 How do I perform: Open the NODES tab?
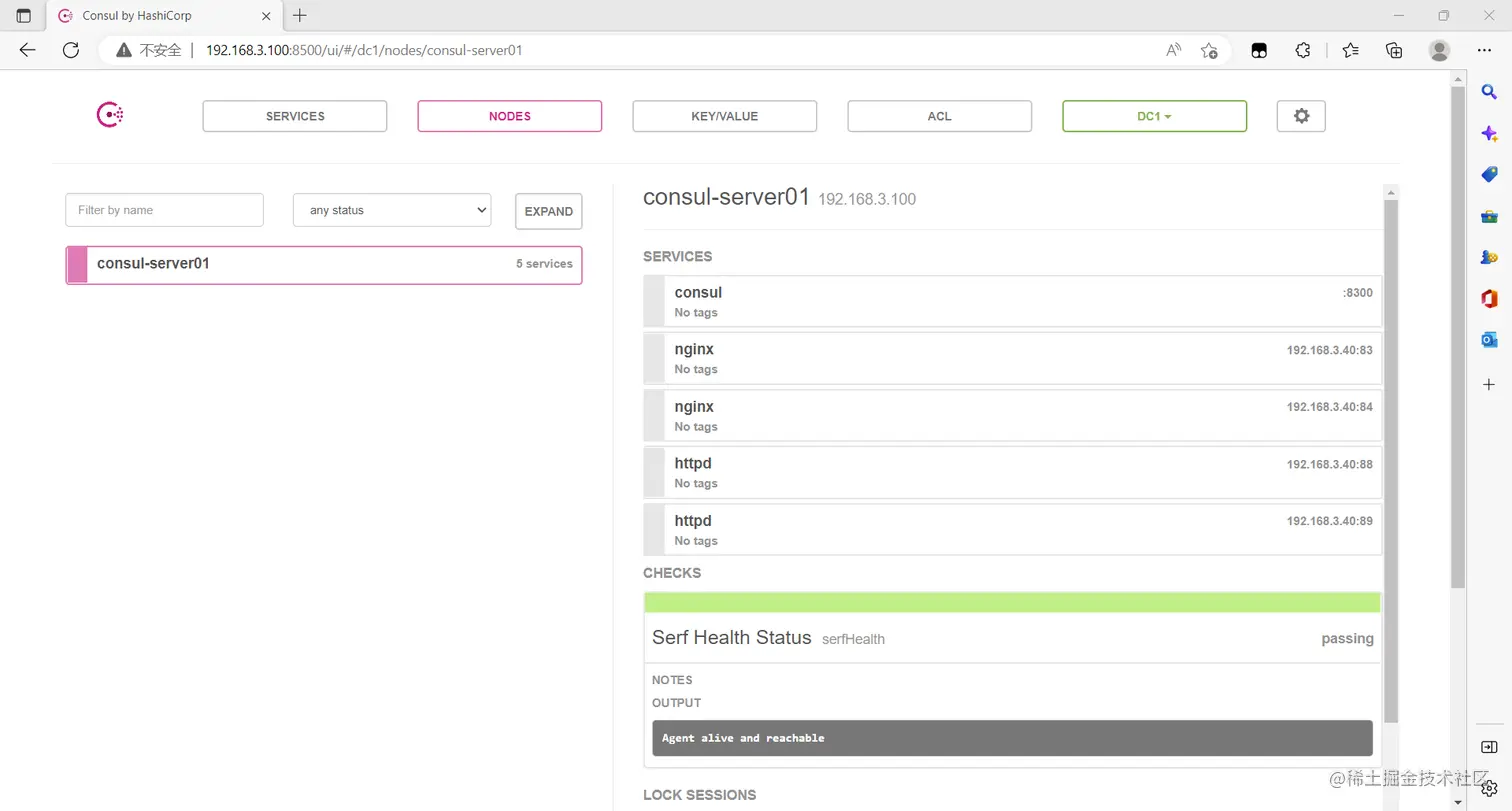click(x=510, y=116)
